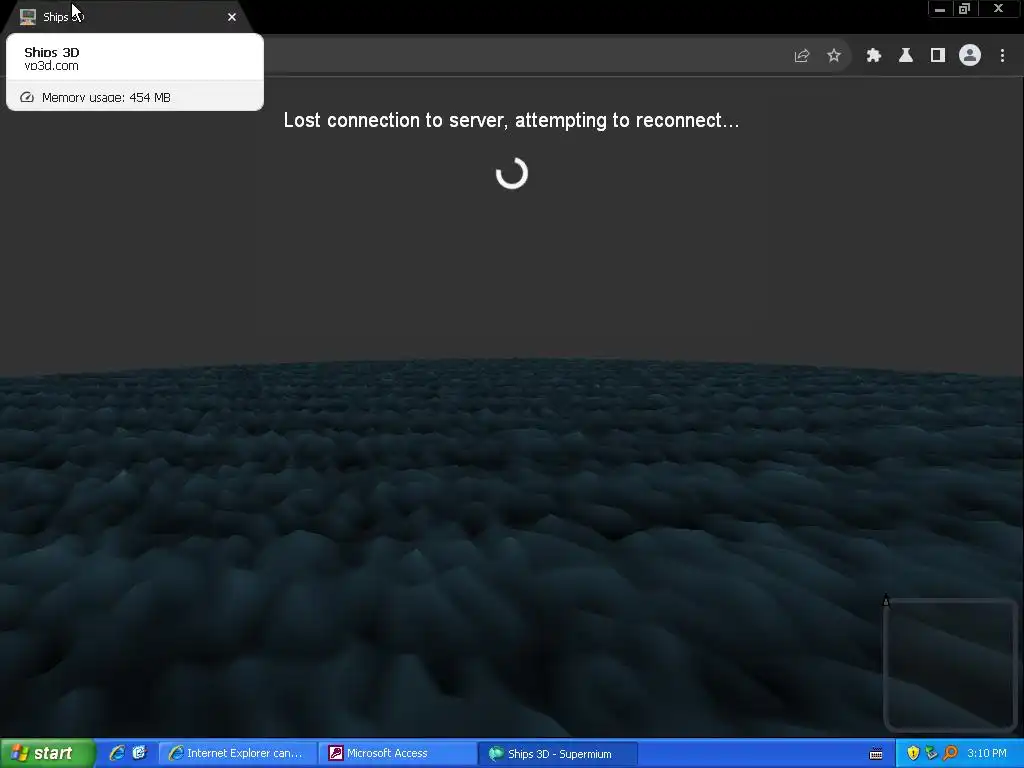Open the extensions puzzle icon

(x=874, y=56)
